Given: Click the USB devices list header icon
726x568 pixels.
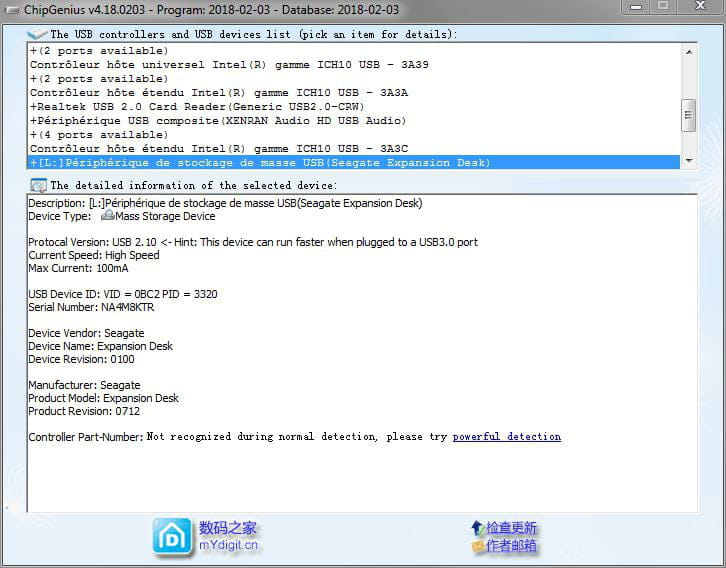Looking at the screenshot, I should [x=37, y=34].
